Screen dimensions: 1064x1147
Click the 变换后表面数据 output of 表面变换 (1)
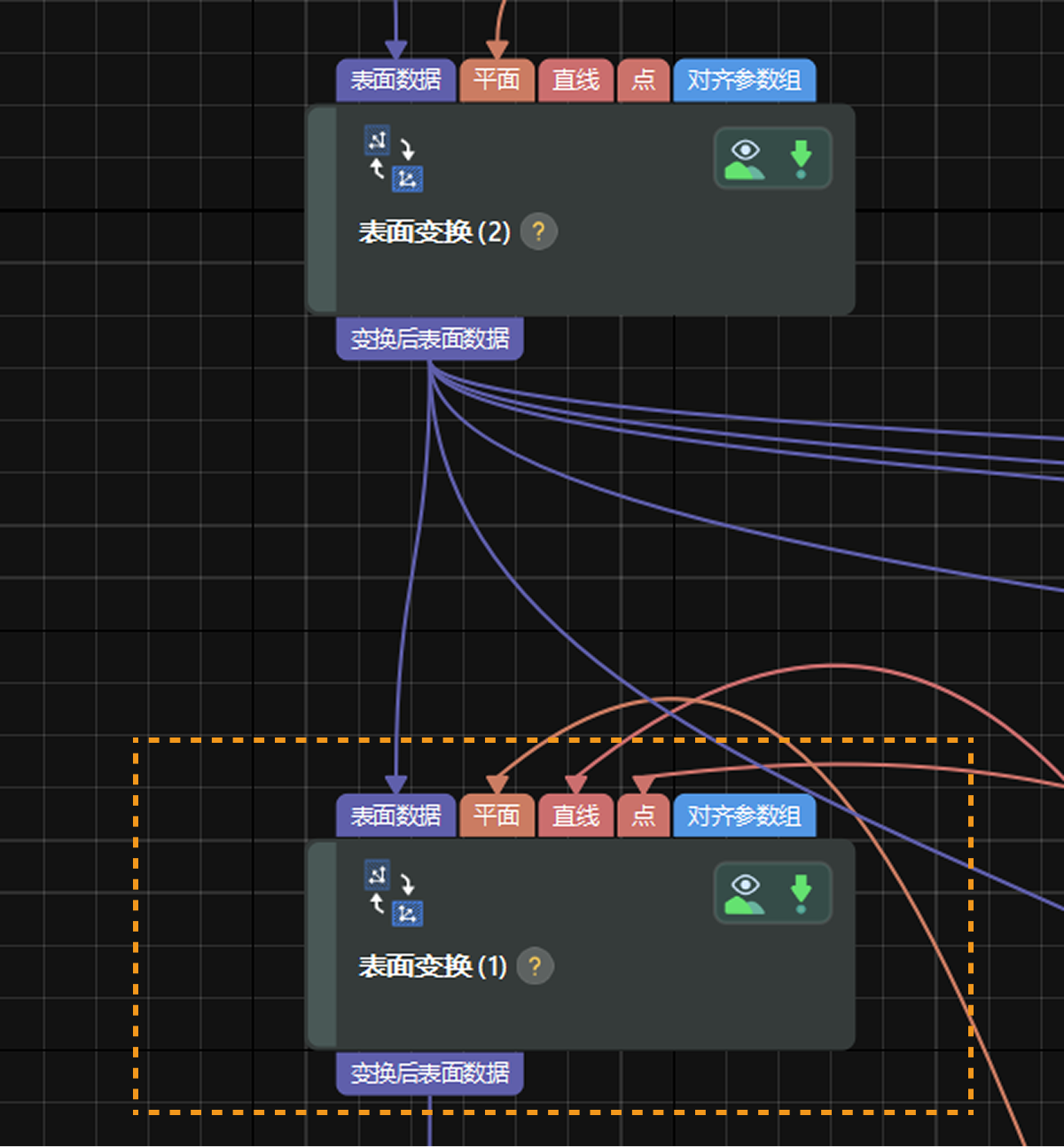pyautogui.click(x=429, y=1073)
